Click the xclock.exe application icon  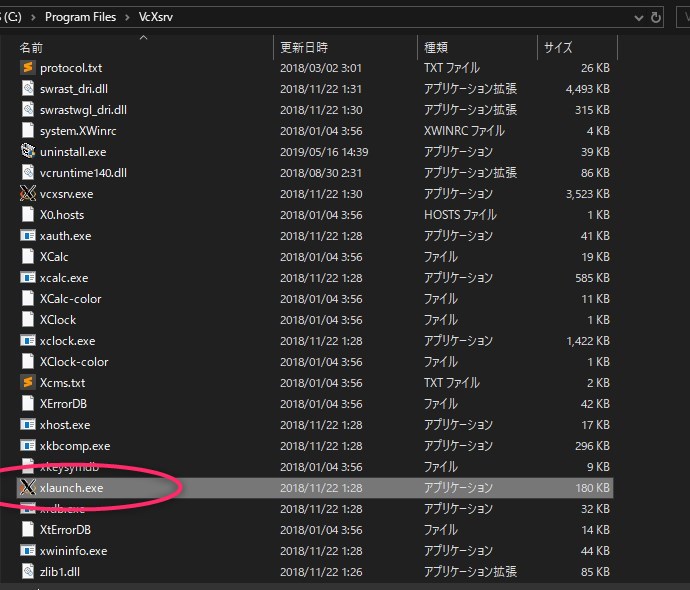28,341
